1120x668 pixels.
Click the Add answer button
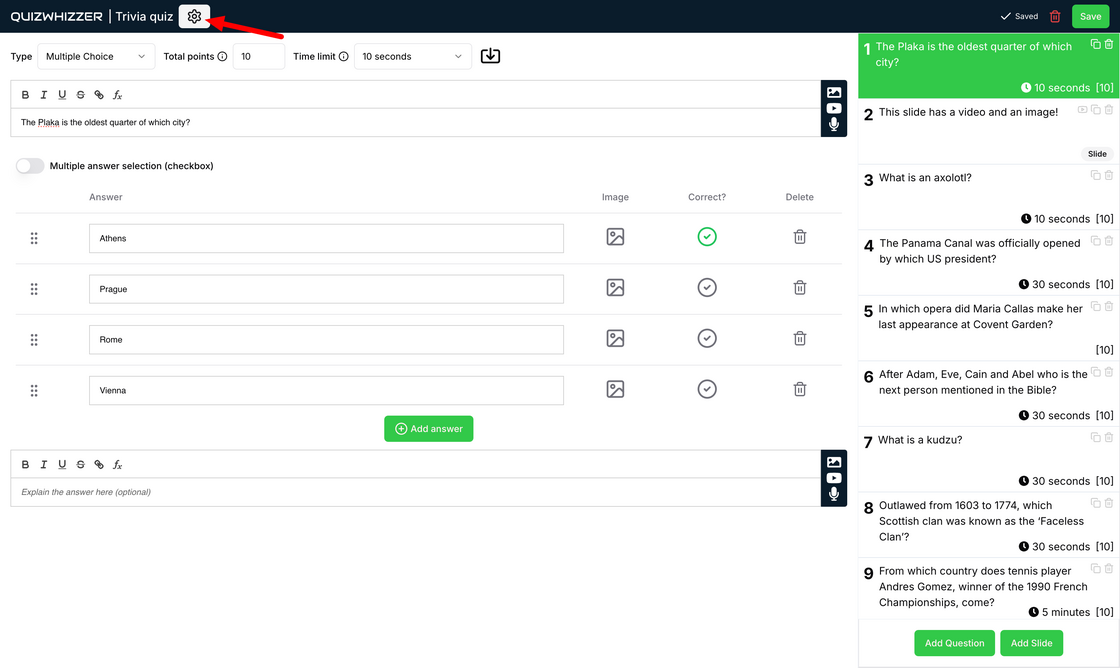coord(428,429)
